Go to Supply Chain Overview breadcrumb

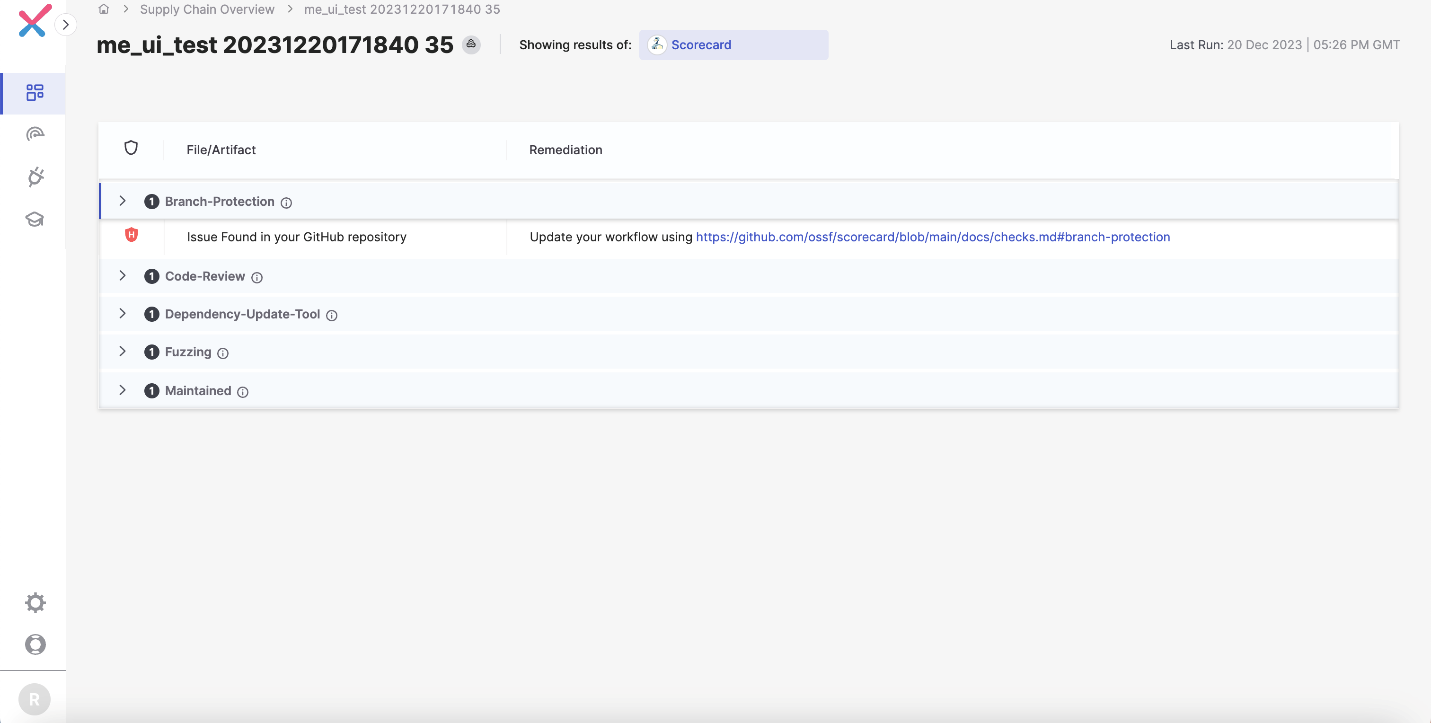(x=207, y=9)
